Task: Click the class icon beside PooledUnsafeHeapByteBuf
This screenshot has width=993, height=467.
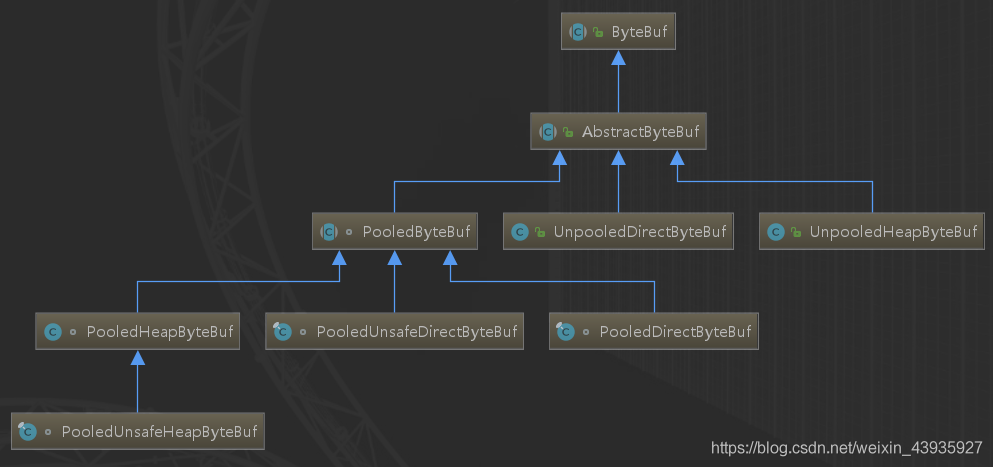Action: (x=28, y=431)
